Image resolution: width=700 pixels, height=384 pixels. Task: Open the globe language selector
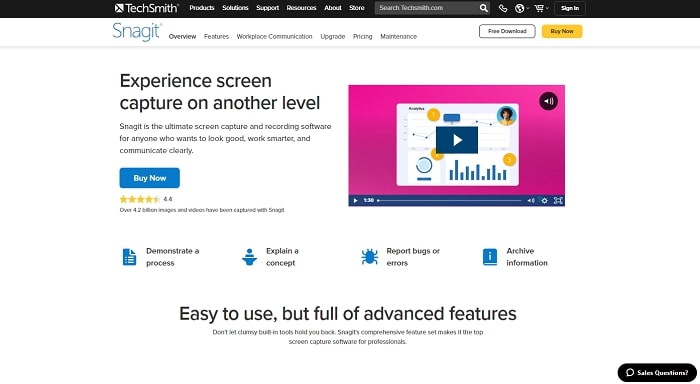pyautogui.click(x=521, y=8)
